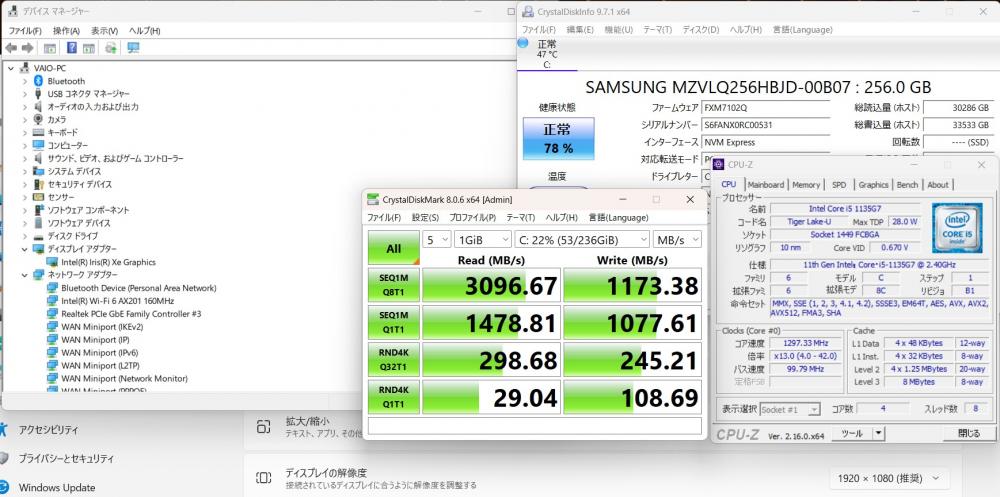Open 機能(U) menu in CrystalDiskInfo
Image resolution: width=1000 pixels, height=497 pixels.
click(619, 29)
